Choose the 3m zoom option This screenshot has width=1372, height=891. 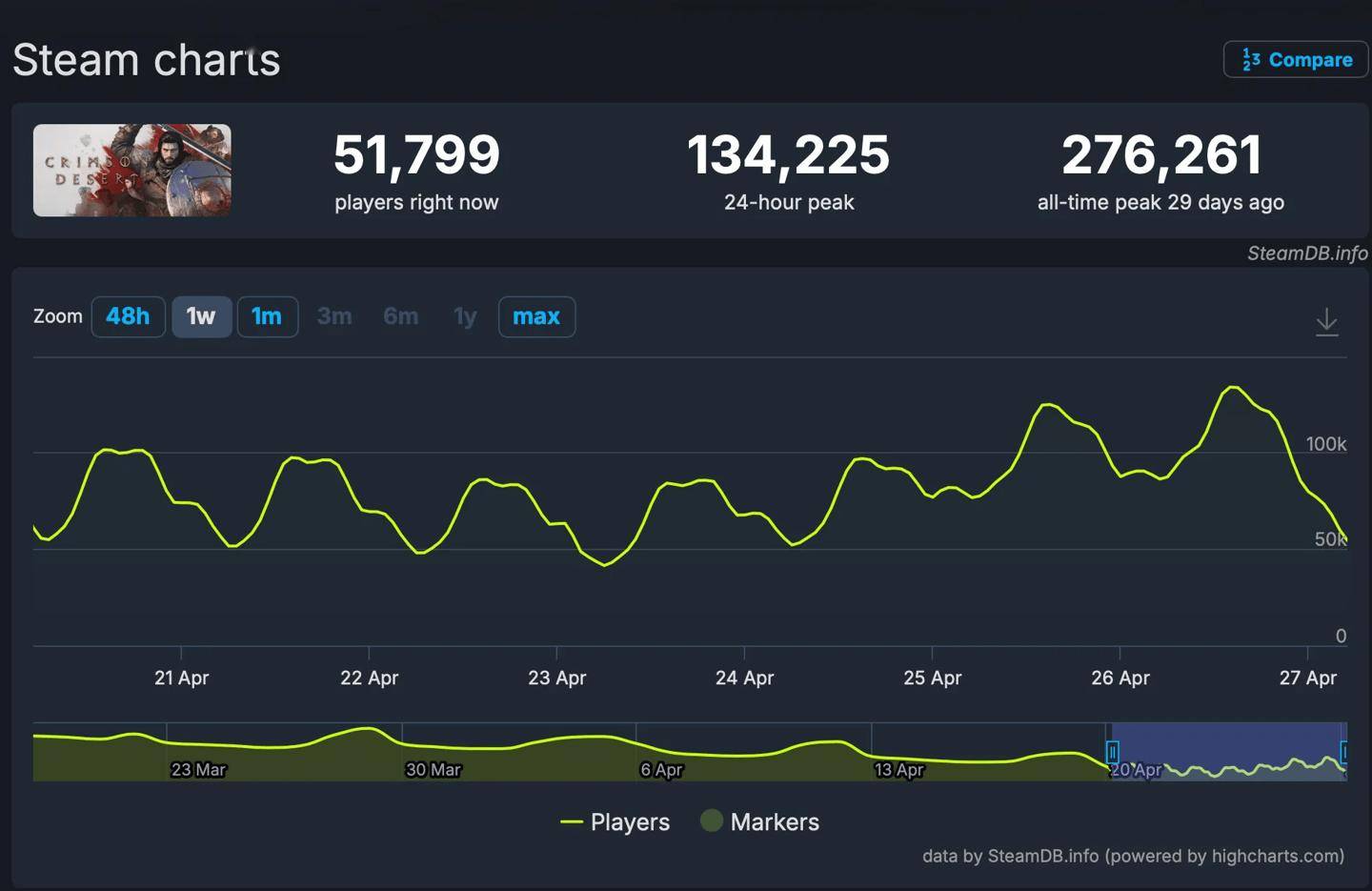[x=334, y=316]
